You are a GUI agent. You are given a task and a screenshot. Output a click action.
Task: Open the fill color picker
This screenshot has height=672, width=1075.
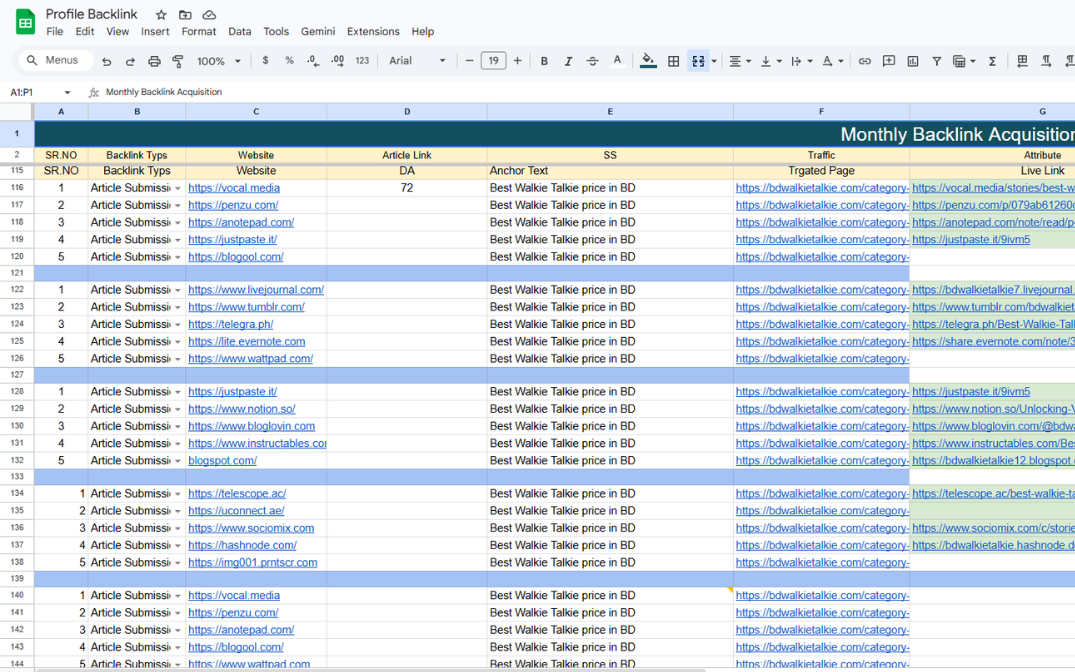(648, 61)
